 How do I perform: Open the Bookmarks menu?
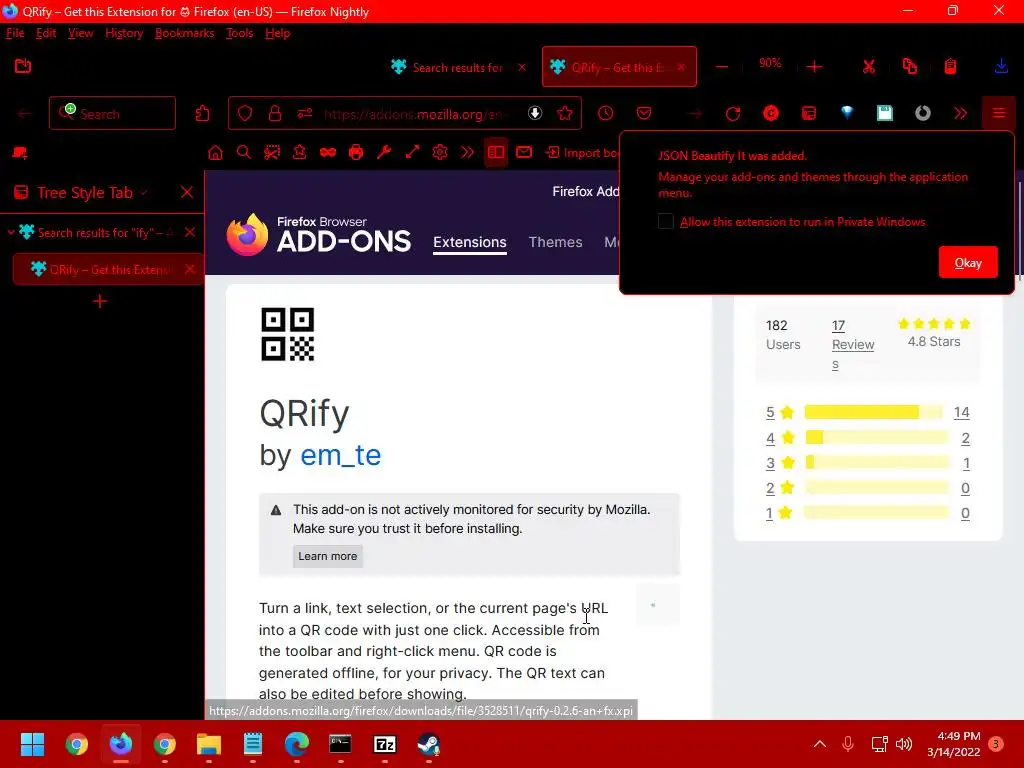click(x=185, y=33)
